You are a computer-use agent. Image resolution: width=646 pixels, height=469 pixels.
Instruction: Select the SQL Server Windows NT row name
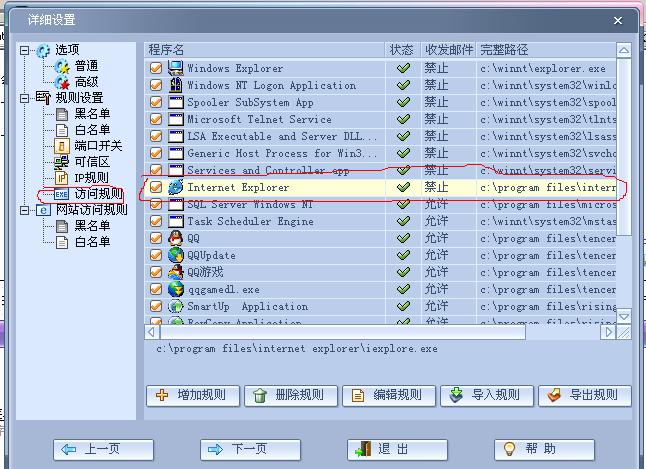pyautogui.click(x=250, y=204)
